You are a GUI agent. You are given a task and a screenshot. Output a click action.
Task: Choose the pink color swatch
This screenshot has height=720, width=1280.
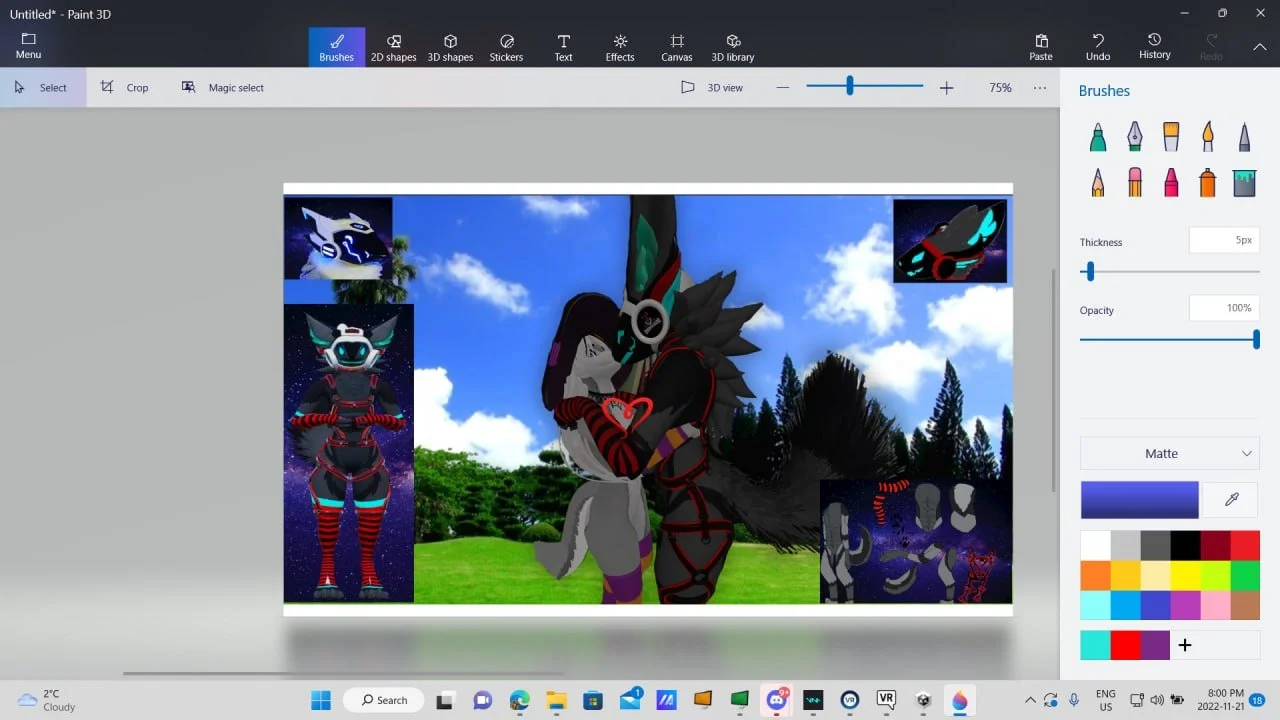pos(1215,605)
